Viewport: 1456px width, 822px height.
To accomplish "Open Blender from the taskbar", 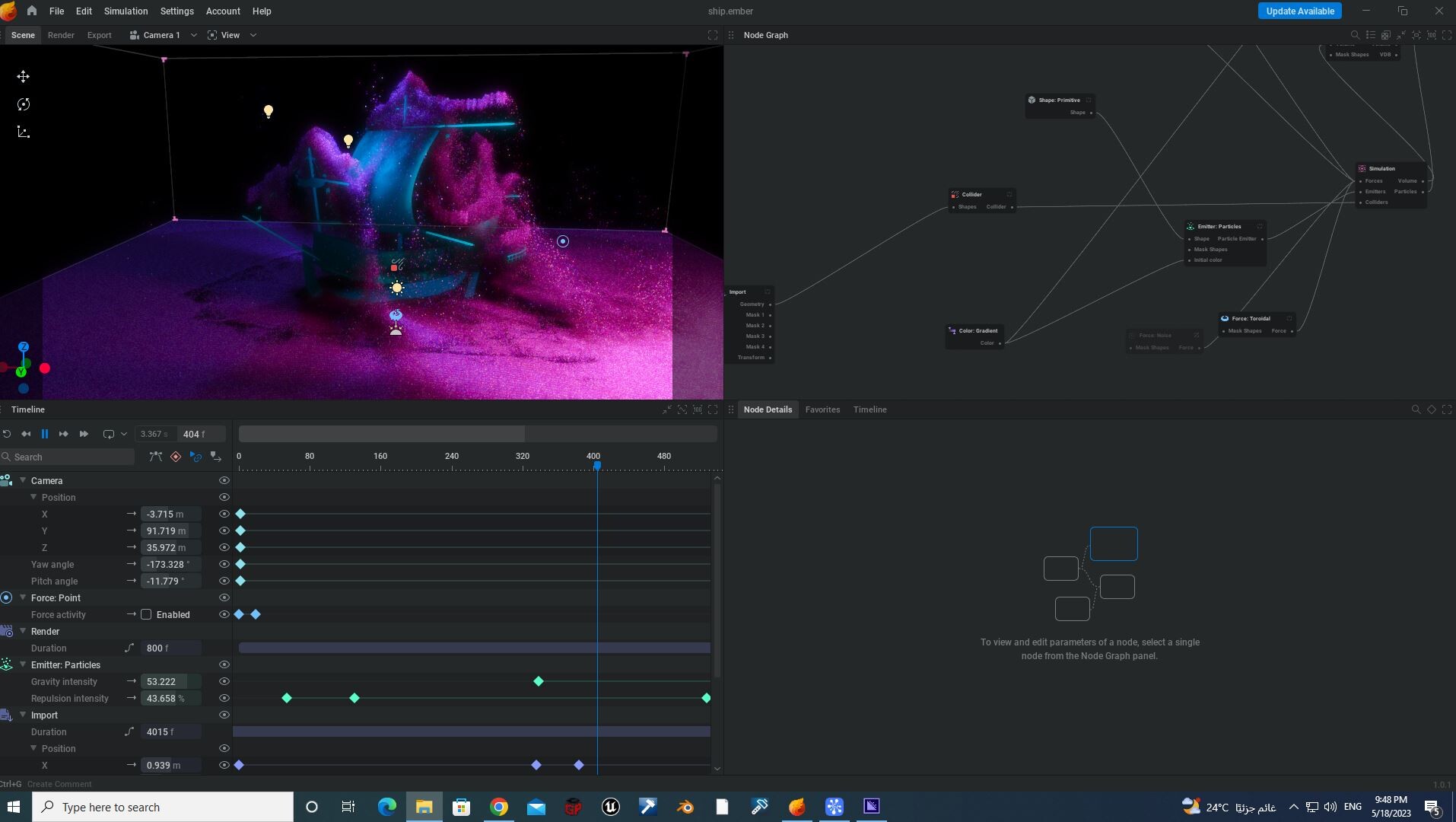I will [x=685, y=807].
